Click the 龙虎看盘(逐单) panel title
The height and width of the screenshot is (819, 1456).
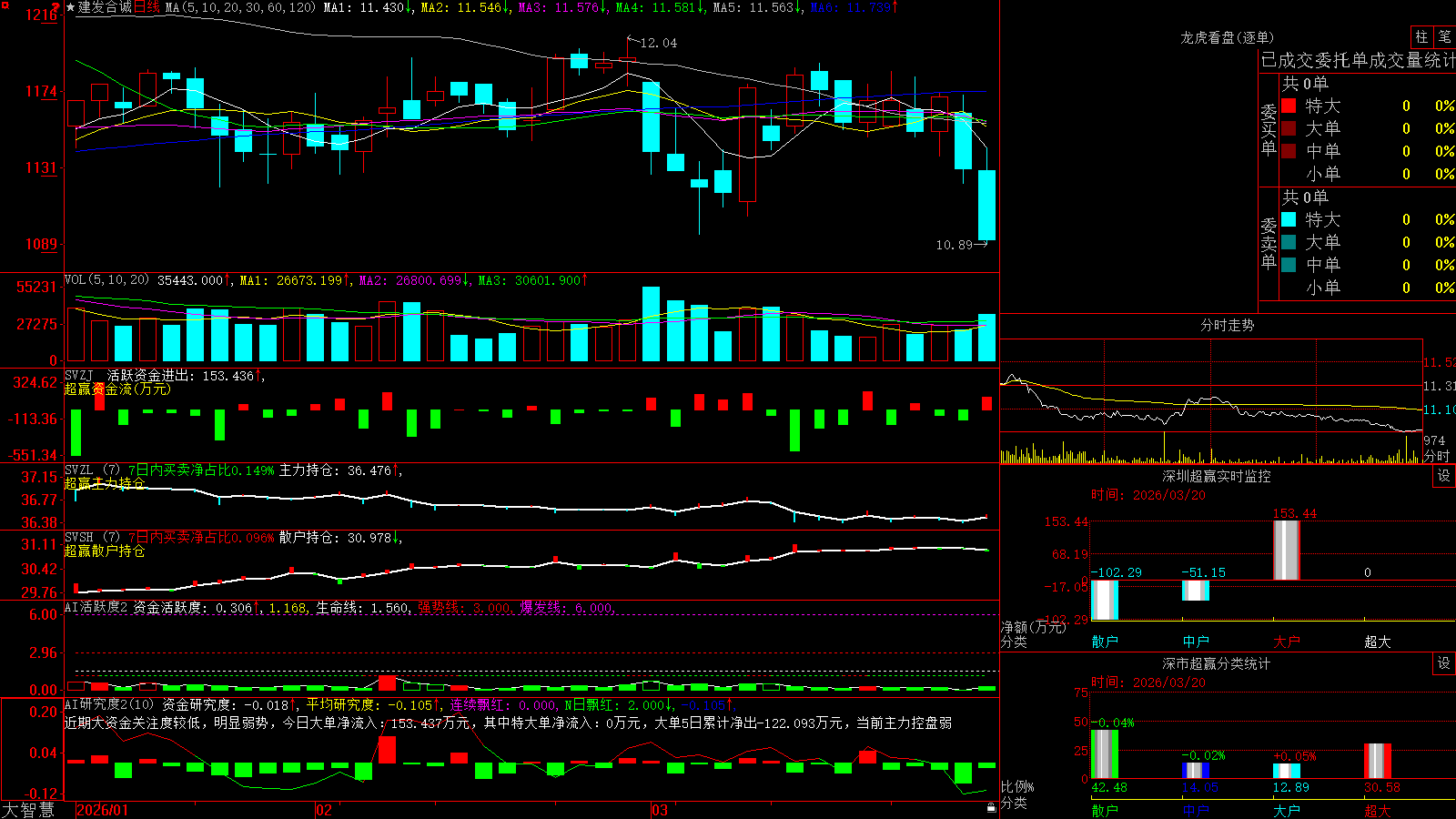[1227, 37]
